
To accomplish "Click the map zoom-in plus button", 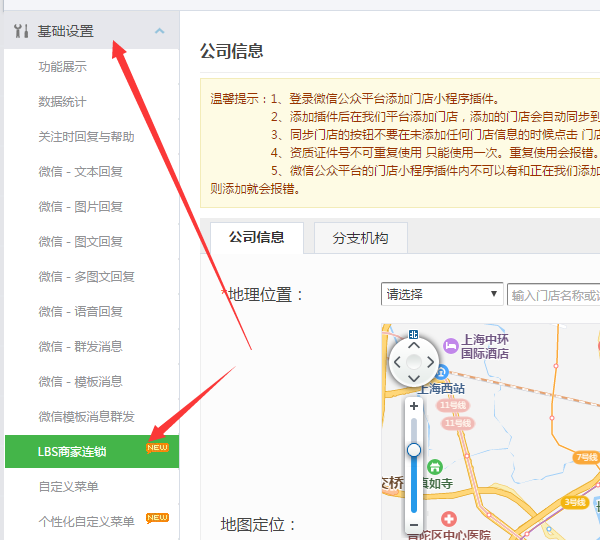I will pyautogui.click(x=414, y=406).
